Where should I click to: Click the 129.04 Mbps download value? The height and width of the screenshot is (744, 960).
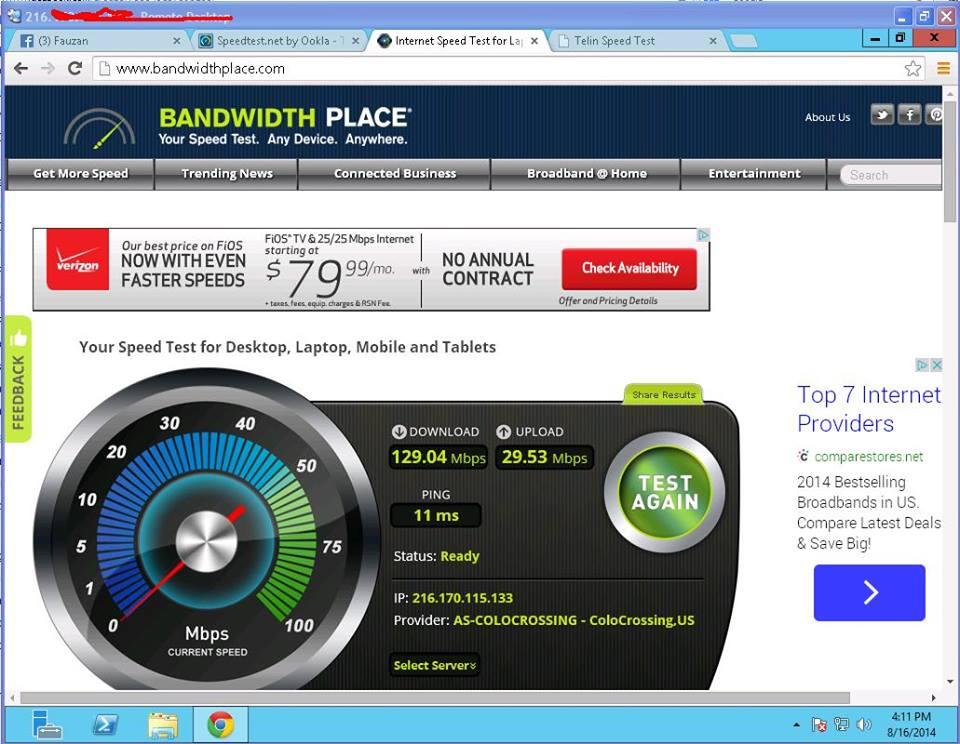coord(438,457)
